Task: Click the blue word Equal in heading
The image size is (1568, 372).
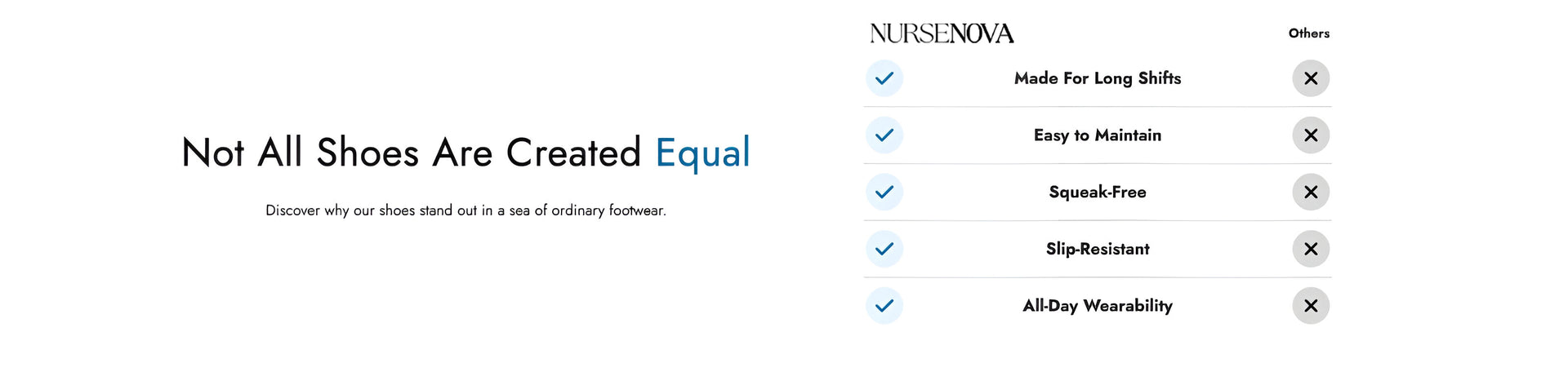Action: click(702, 153)
